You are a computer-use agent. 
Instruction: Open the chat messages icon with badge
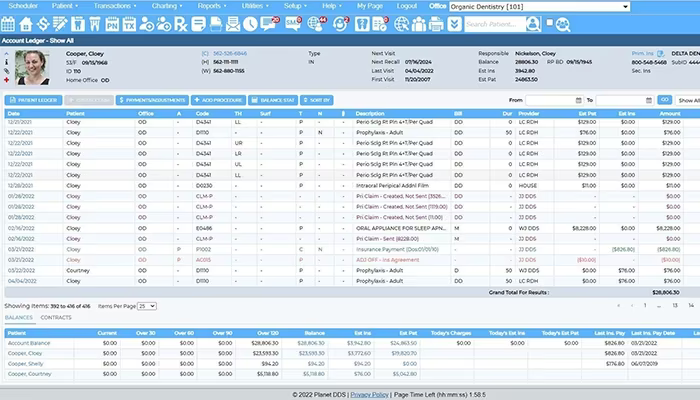coord(269,24)
